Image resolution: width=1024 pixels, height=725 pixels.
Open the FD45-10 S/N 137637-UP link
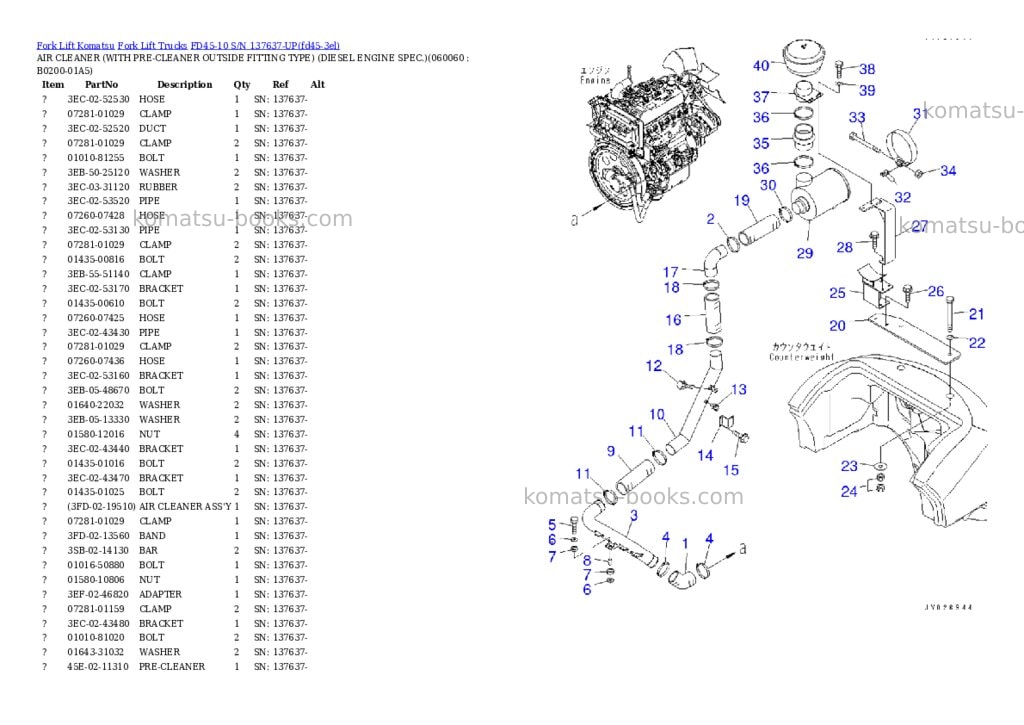tap(265, 45)
